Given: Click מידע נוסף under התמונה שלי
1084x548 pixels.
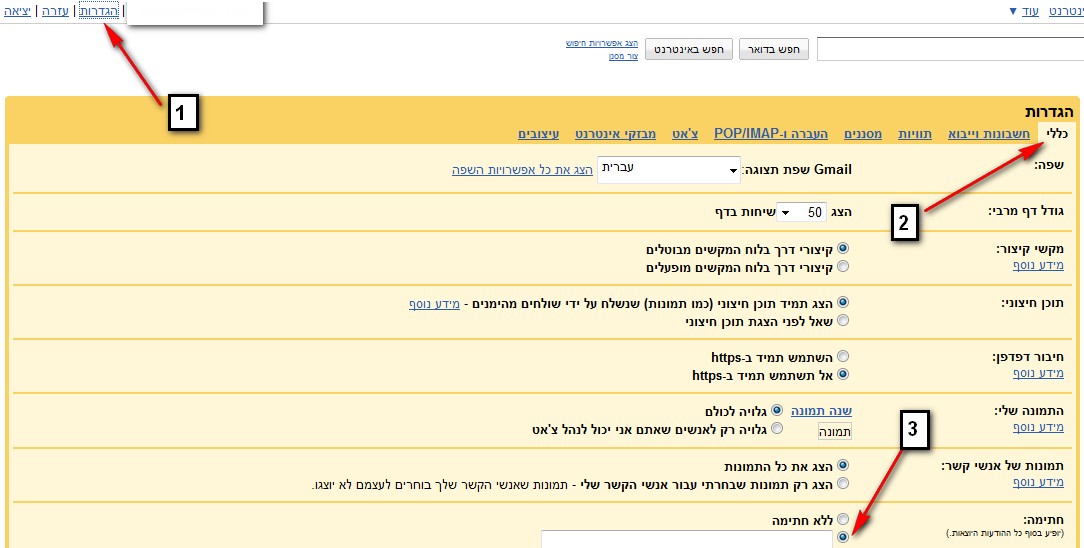Looking at the screenshot, I should tap(1038, 427).
